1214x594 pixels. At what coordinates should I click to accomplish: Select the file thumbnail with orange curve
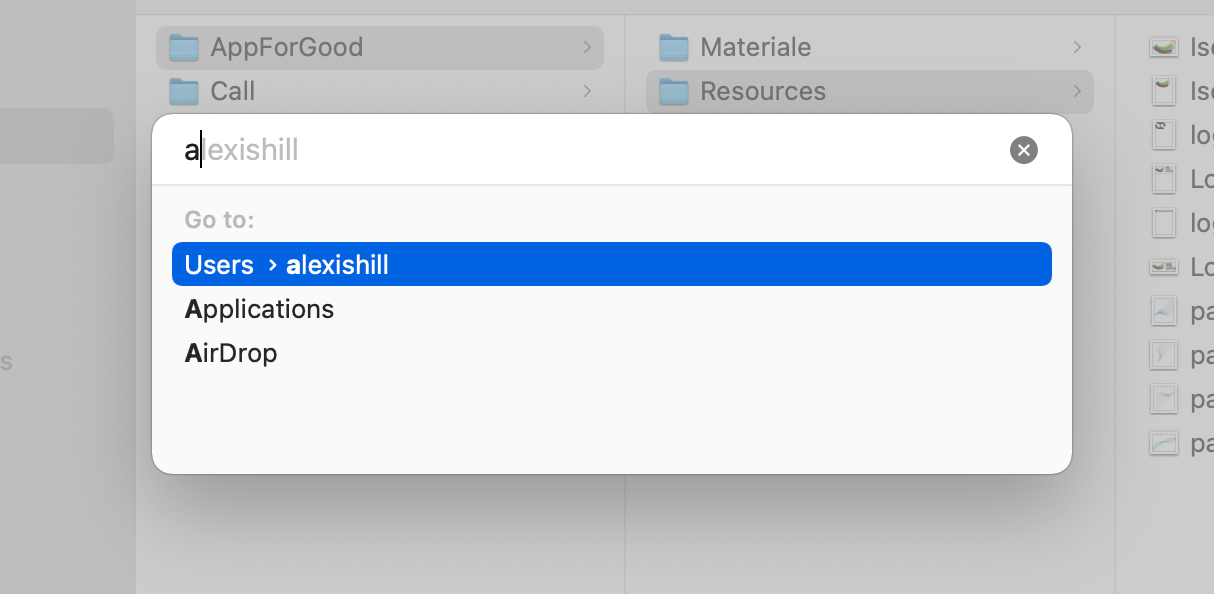[x=1163, y=355]
